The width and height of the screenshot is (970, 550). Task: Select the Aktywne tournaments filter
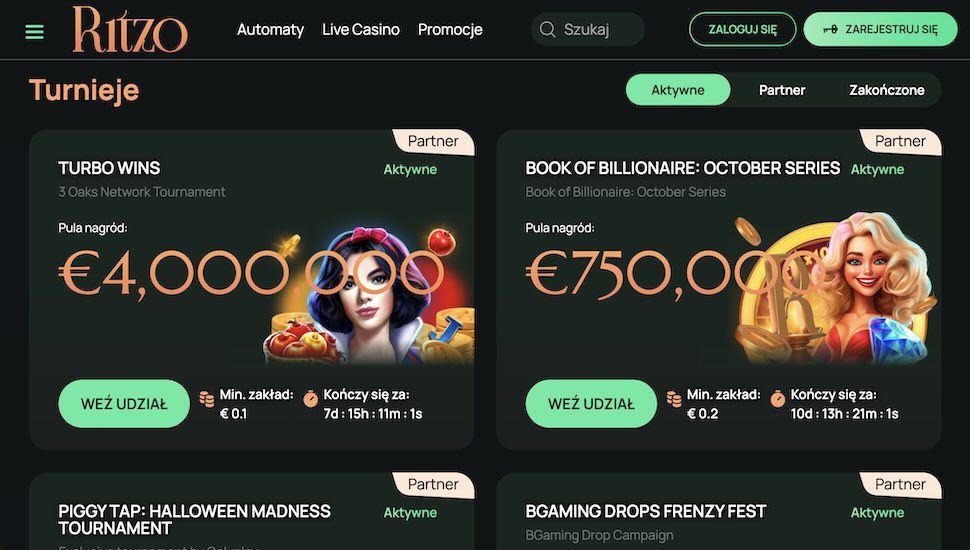[678, 90]
